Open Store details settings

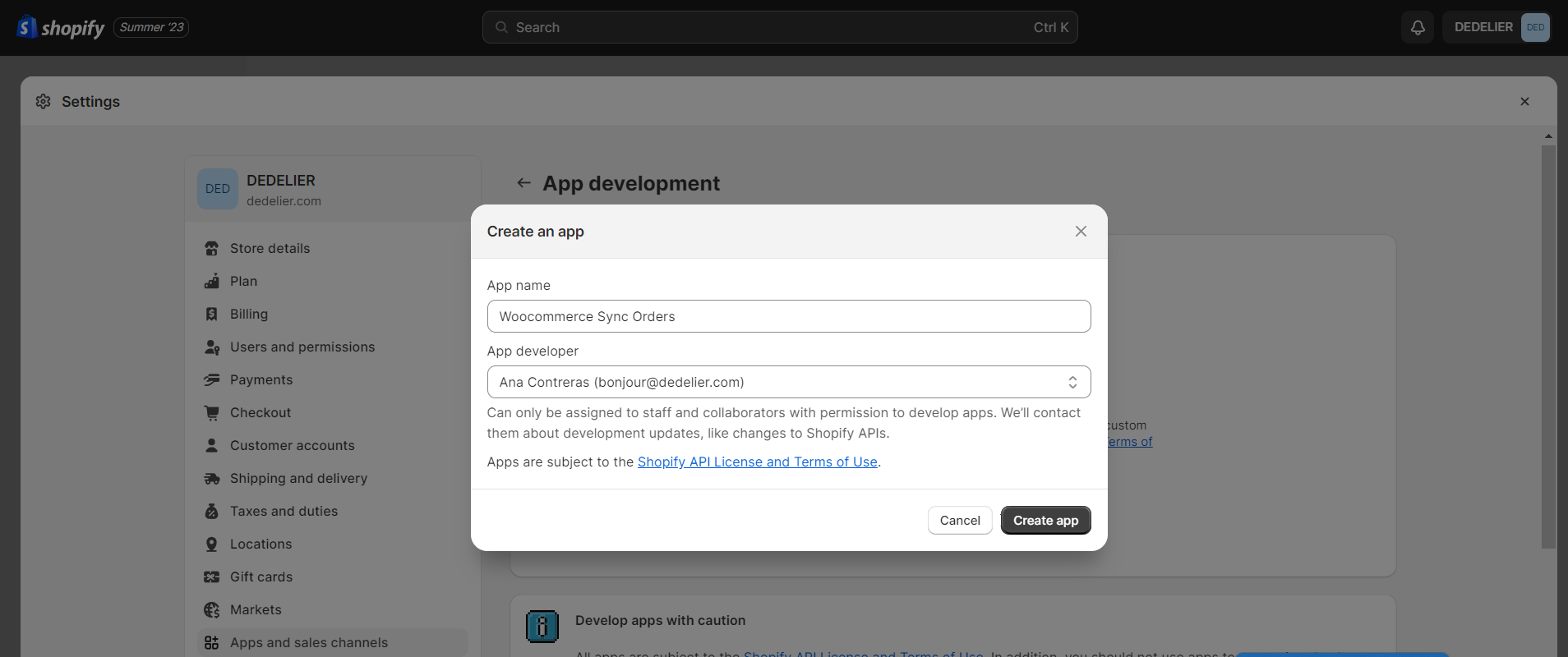(x=333, y=248)
